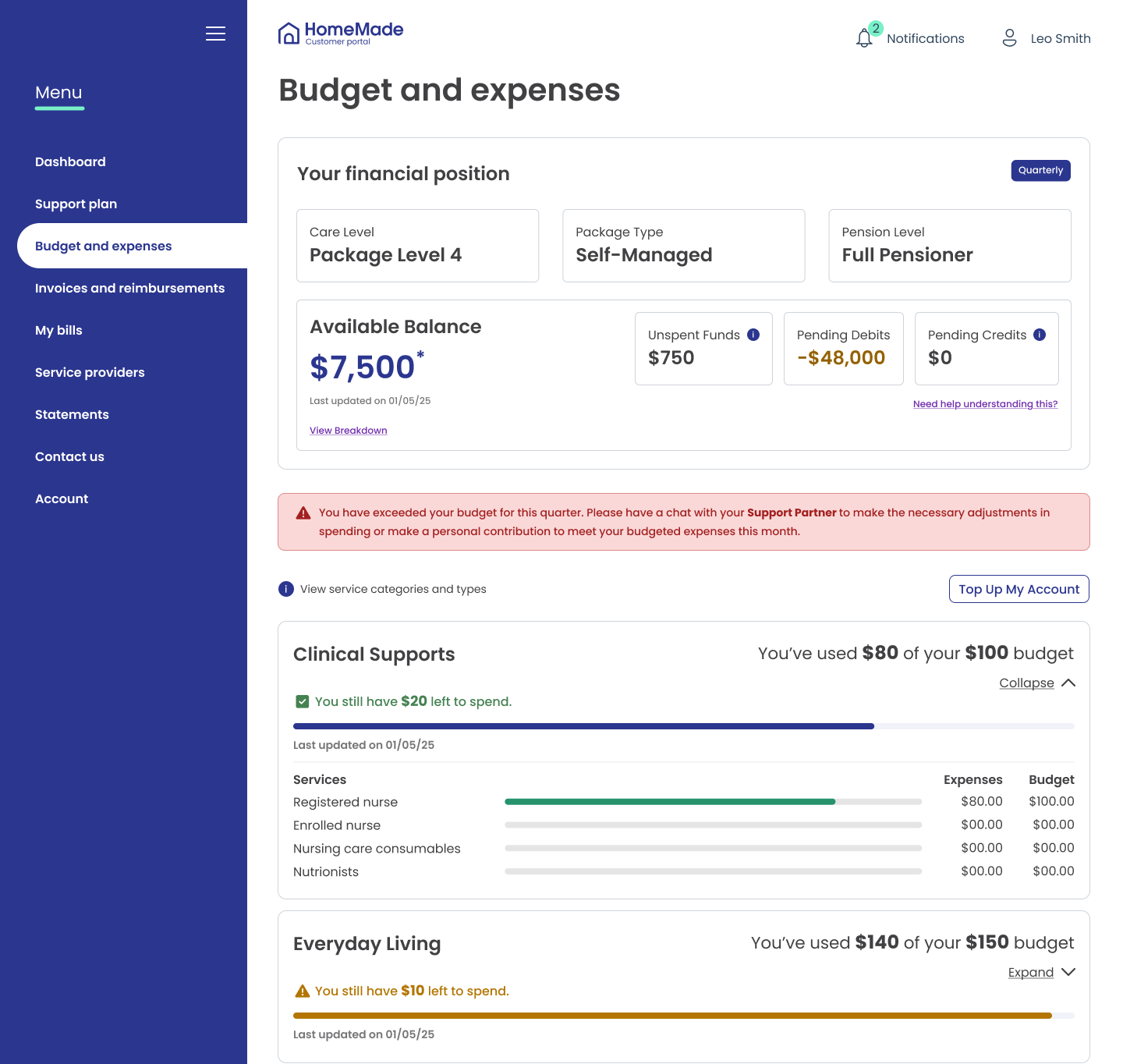This screenshot has width=1123, height=1064.
Task: Click the Leo Smith username
Action: pos(1061,38)
